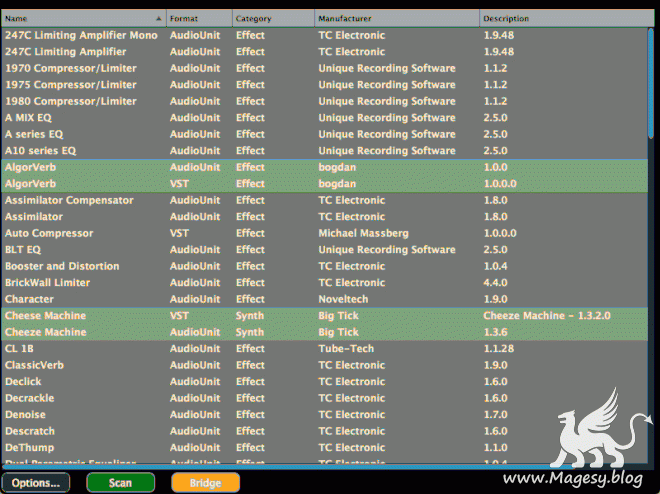Viewport: 660px width, 494px height.
Task: Click the Format column header
Action: tap(199, 19)
